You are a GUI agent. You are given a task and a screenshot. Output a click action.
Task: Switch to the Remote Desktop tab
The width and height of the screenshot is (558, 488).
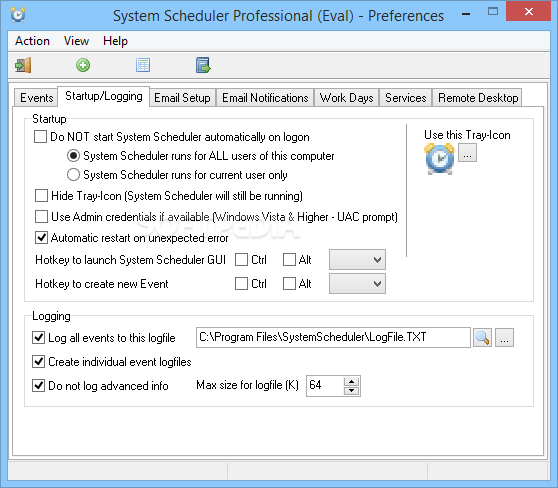478,98
